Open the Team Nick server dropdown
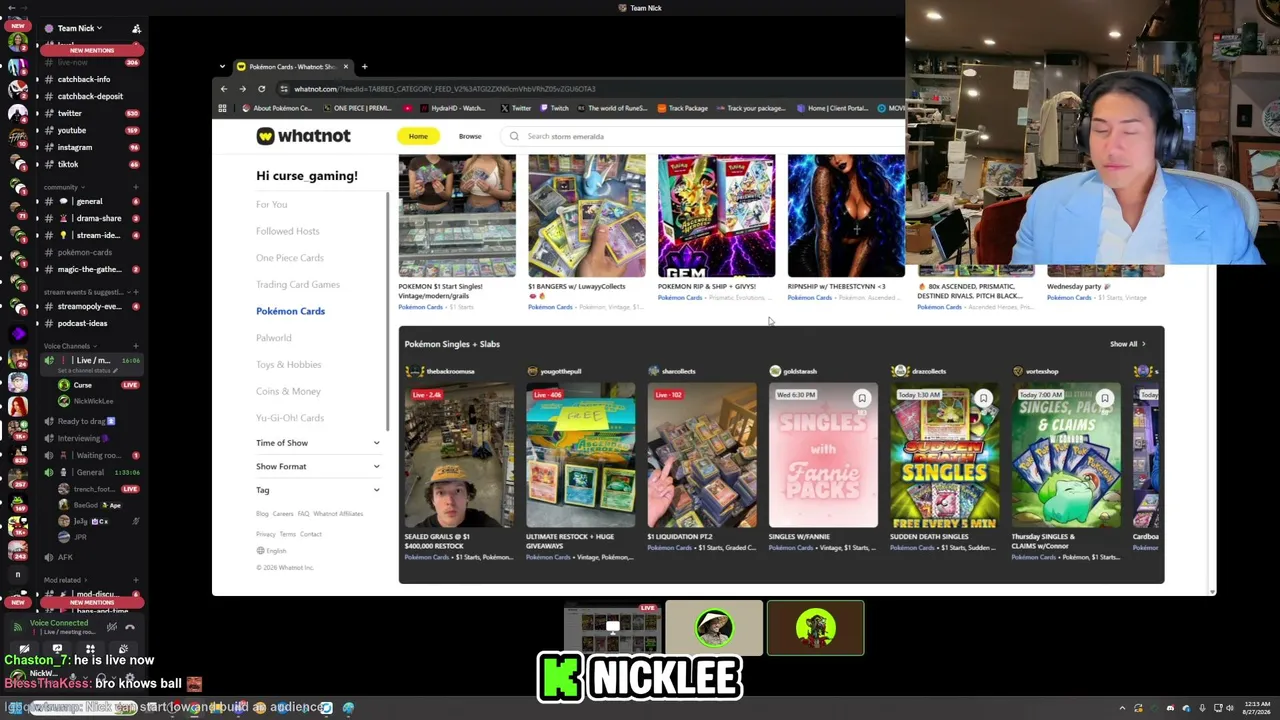 [79, 28]
